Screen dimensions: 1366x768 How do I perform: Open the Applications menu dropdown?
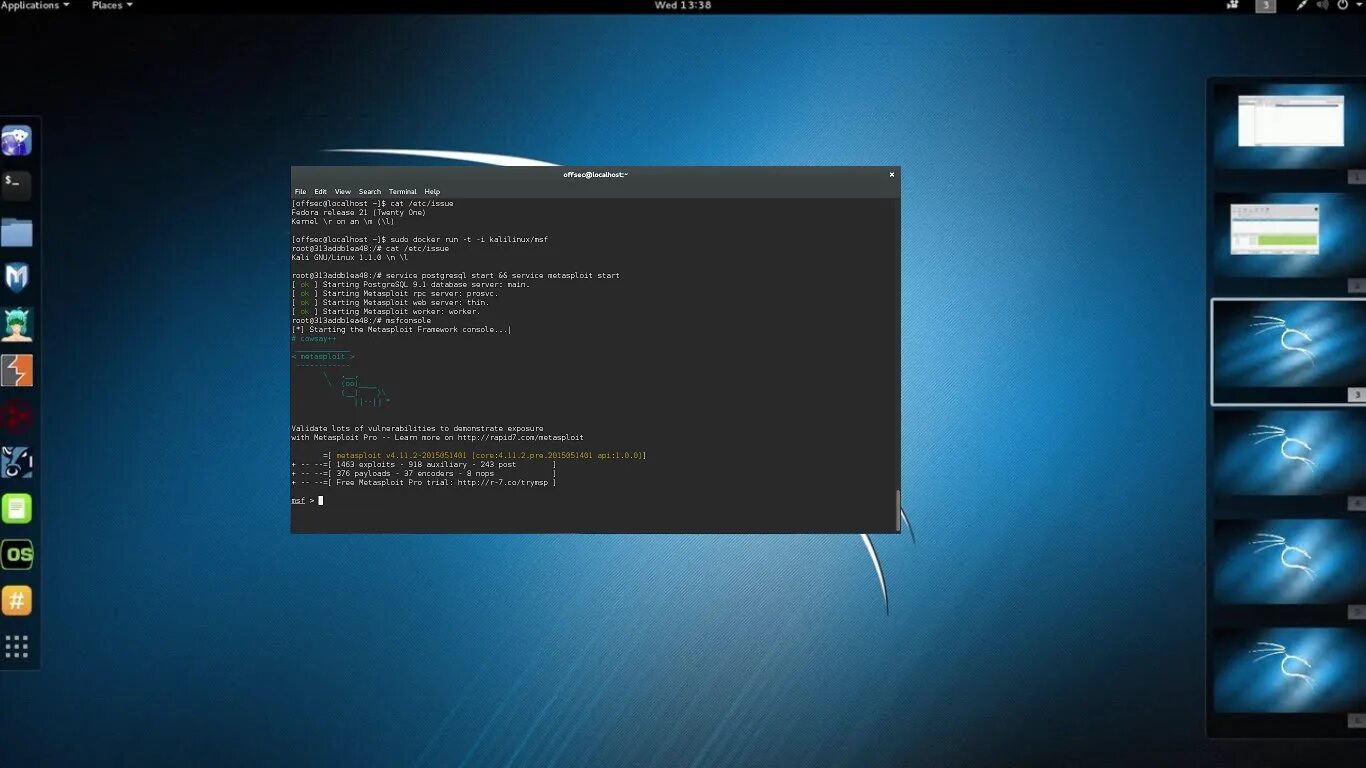click(x=35, y=5)
